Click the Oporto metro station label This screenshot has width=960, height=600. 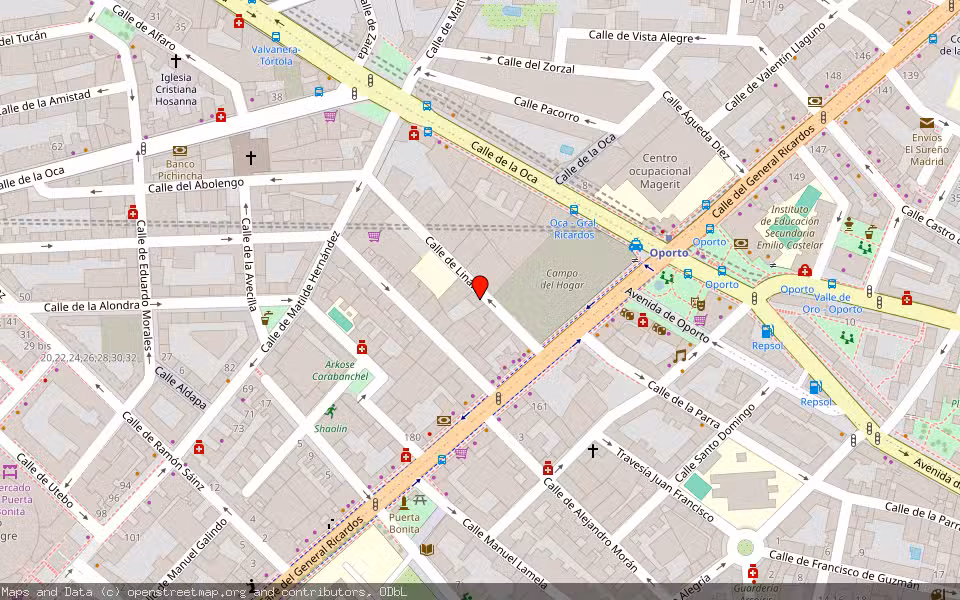pos(669,252)
